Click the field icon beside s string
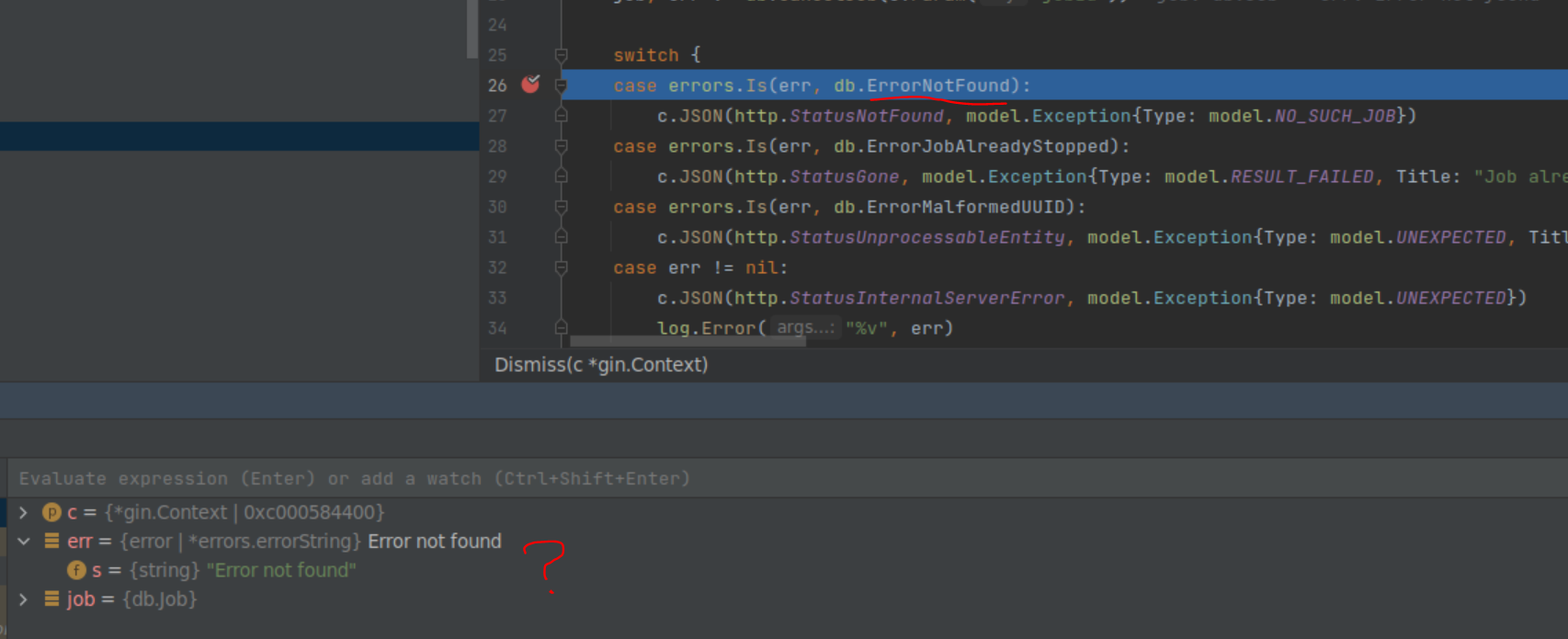 click(76, 570)
